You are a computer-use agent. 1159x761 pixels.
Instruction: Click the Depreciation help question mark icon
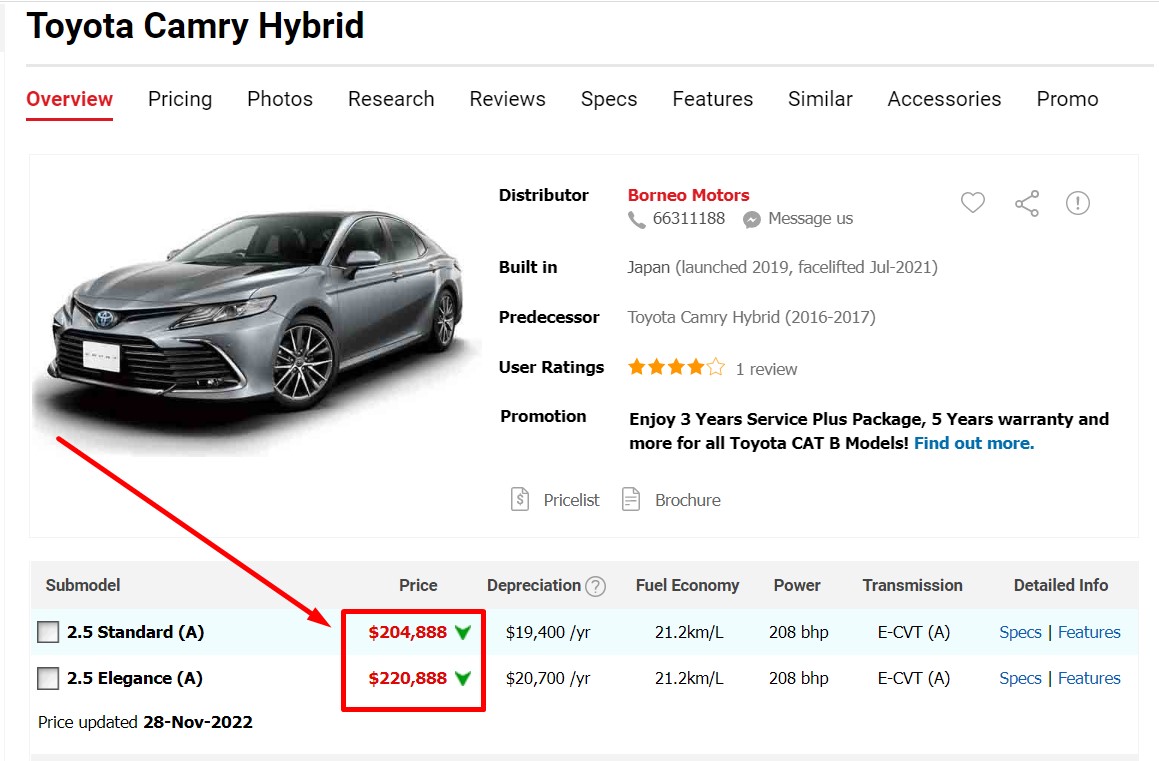595,587
